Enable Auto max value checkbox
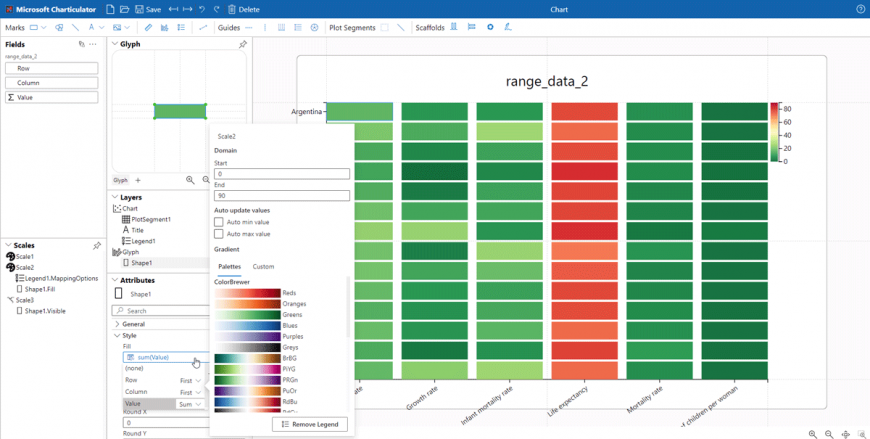Image resolution: width=870 pixels, height=439 pixels. pos(219,234)
